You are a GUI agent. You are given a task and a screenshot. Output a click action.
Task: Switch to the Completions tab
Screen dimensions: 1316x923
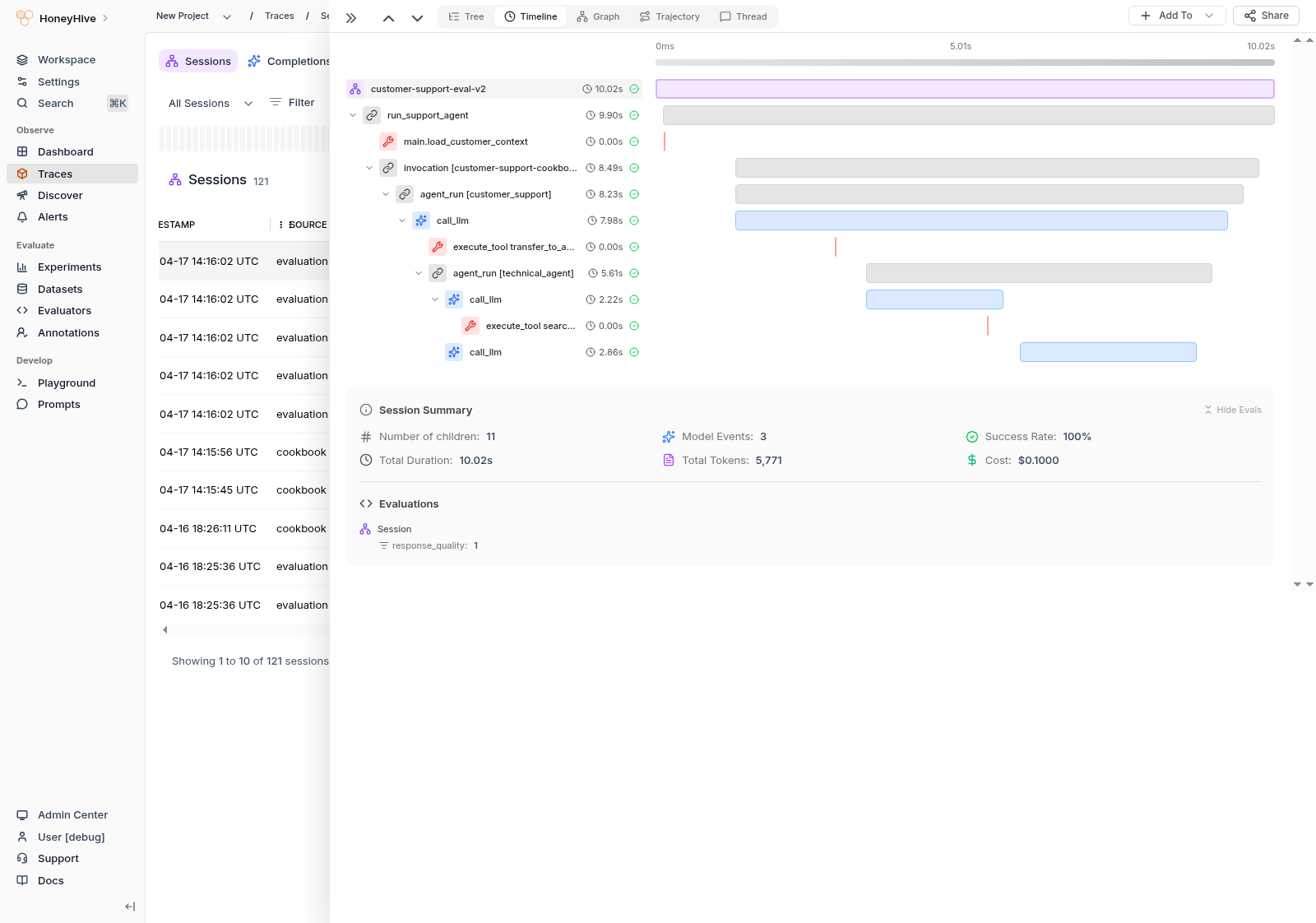tap(290, 60)
